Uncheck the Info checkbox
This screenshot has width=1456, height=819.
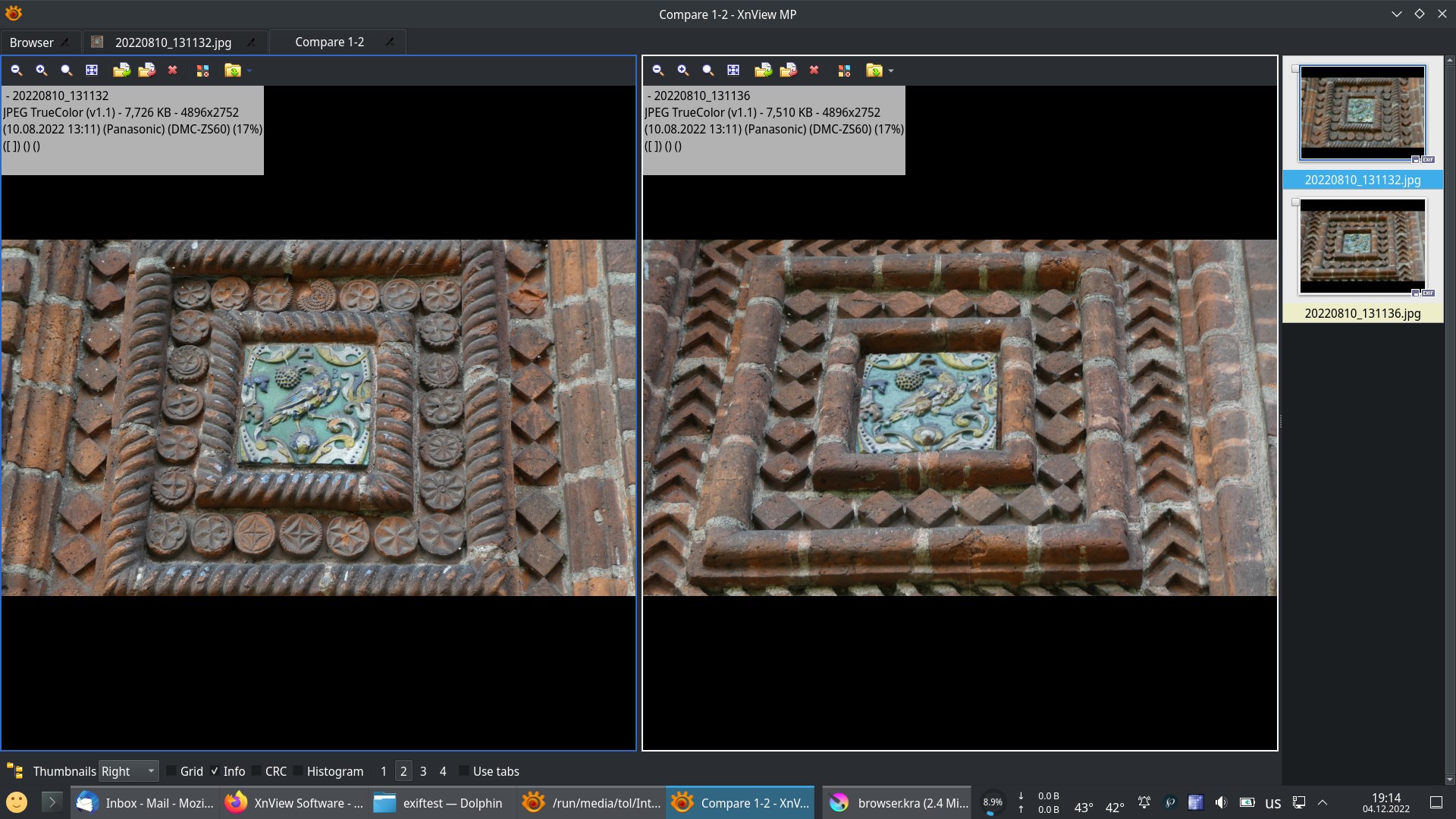[215, 771]
